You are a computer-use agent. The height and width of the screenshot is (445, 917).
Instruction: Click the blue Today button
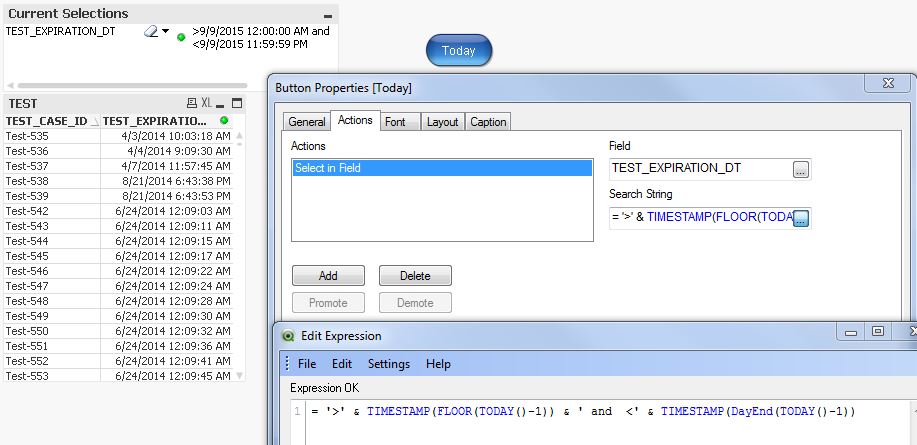click(x=459, y=50)
